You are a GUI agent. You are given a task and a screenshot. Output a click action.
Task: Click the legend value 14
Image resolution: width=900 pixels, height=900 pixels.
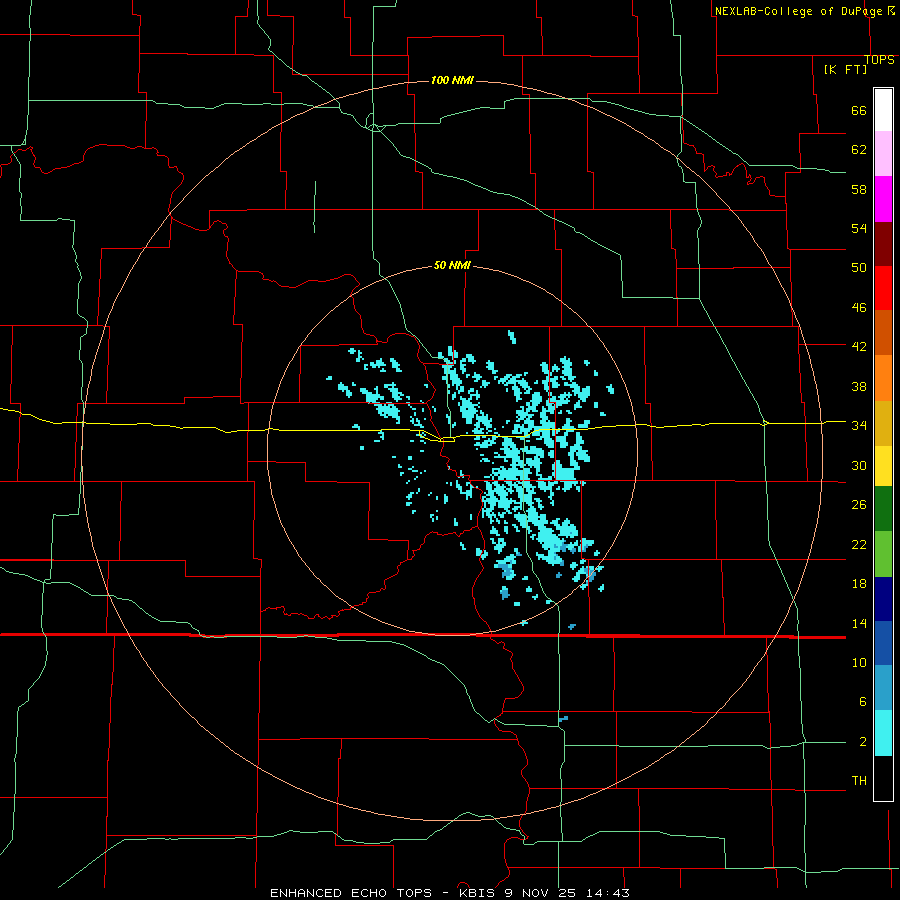click(x=859, y=623)
